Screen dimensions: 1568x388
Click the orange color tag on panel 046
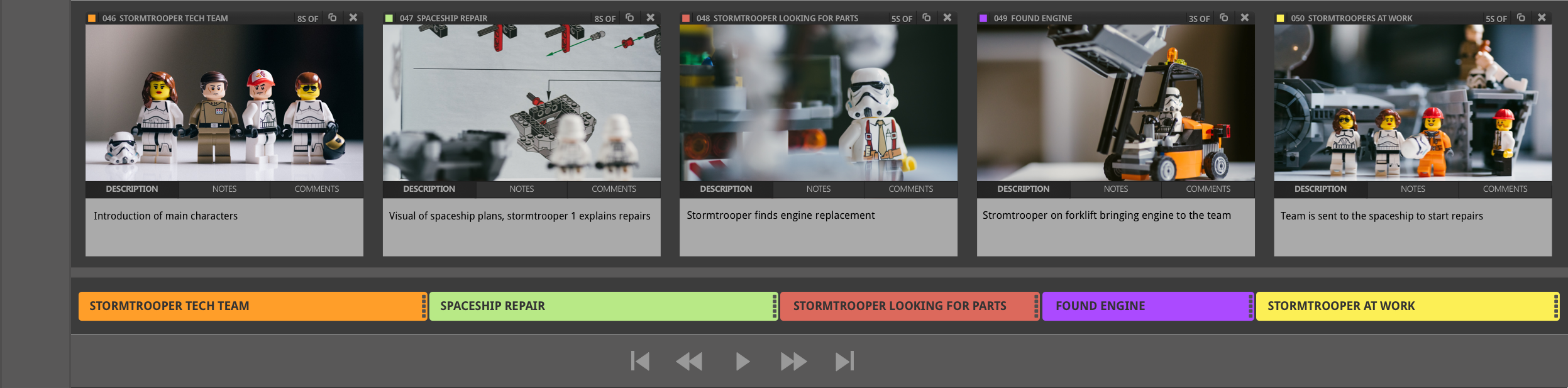coord(92,18)
